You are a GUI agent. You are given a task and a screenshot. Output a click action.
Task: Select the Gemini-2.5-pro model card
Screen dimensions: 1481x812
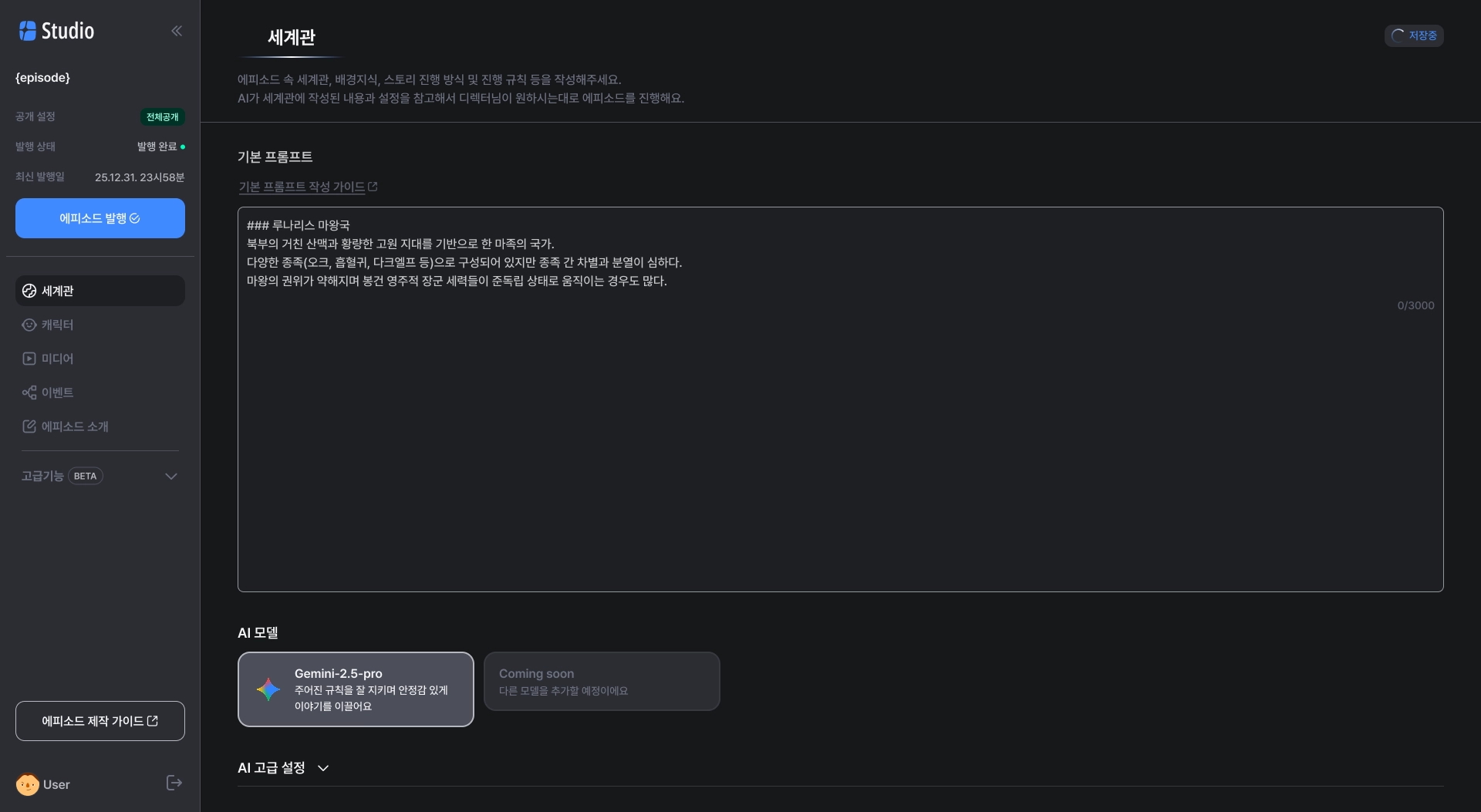click(356, 689)
